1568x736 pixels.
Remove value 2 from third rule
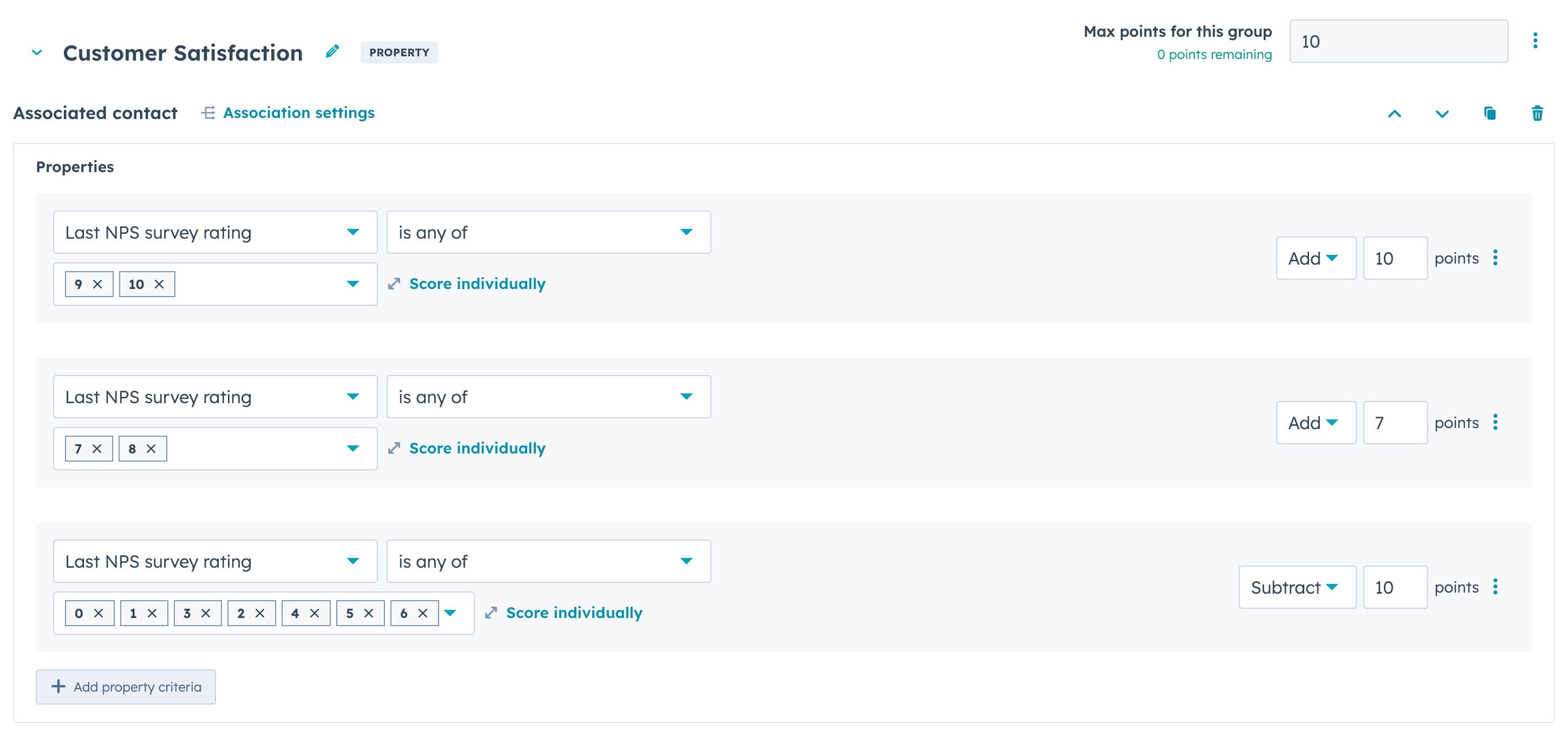coord(260,613)
